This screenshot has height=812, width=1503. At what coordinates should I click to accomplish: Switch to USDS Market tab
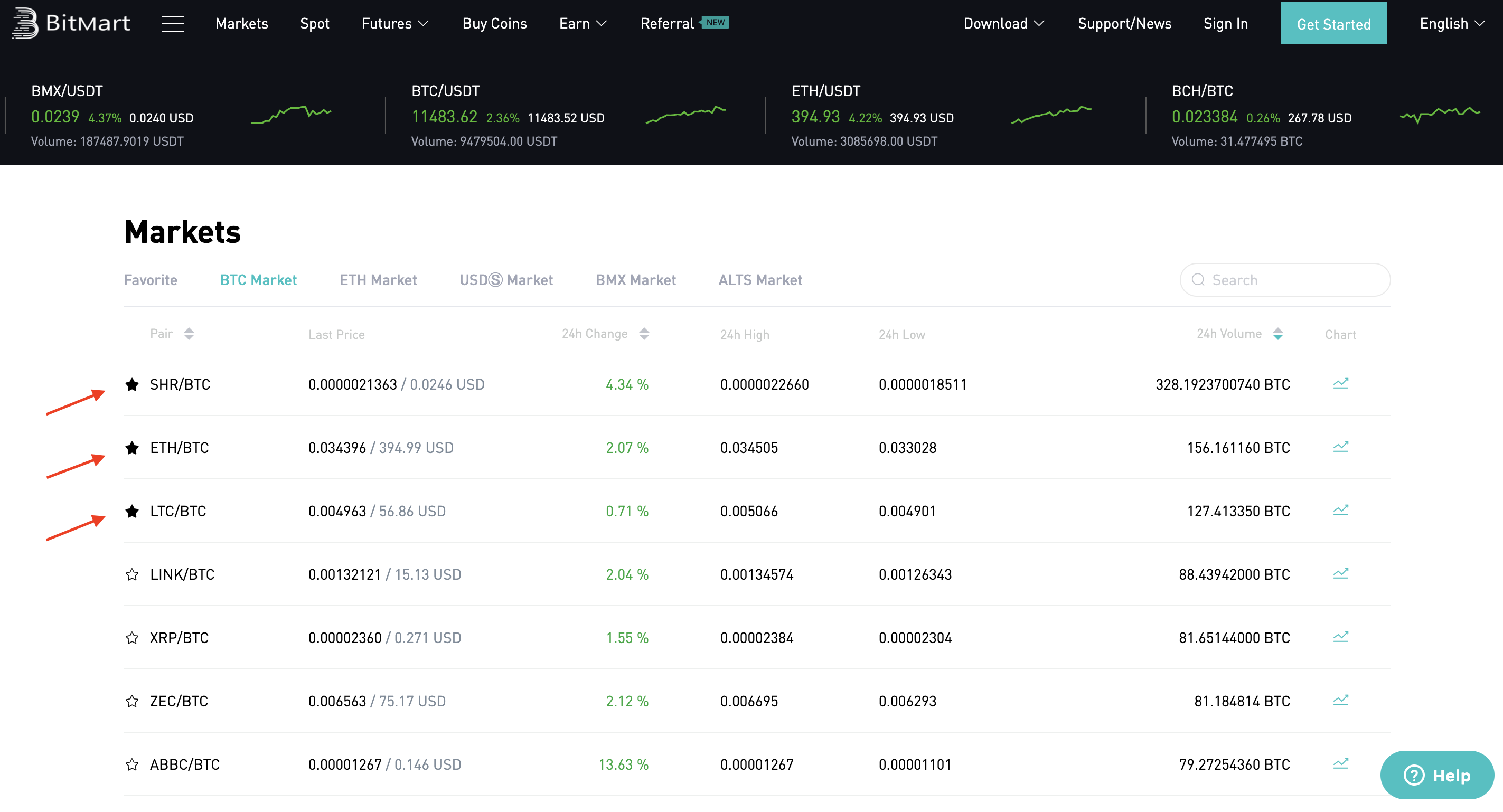(x=506, y=280)
